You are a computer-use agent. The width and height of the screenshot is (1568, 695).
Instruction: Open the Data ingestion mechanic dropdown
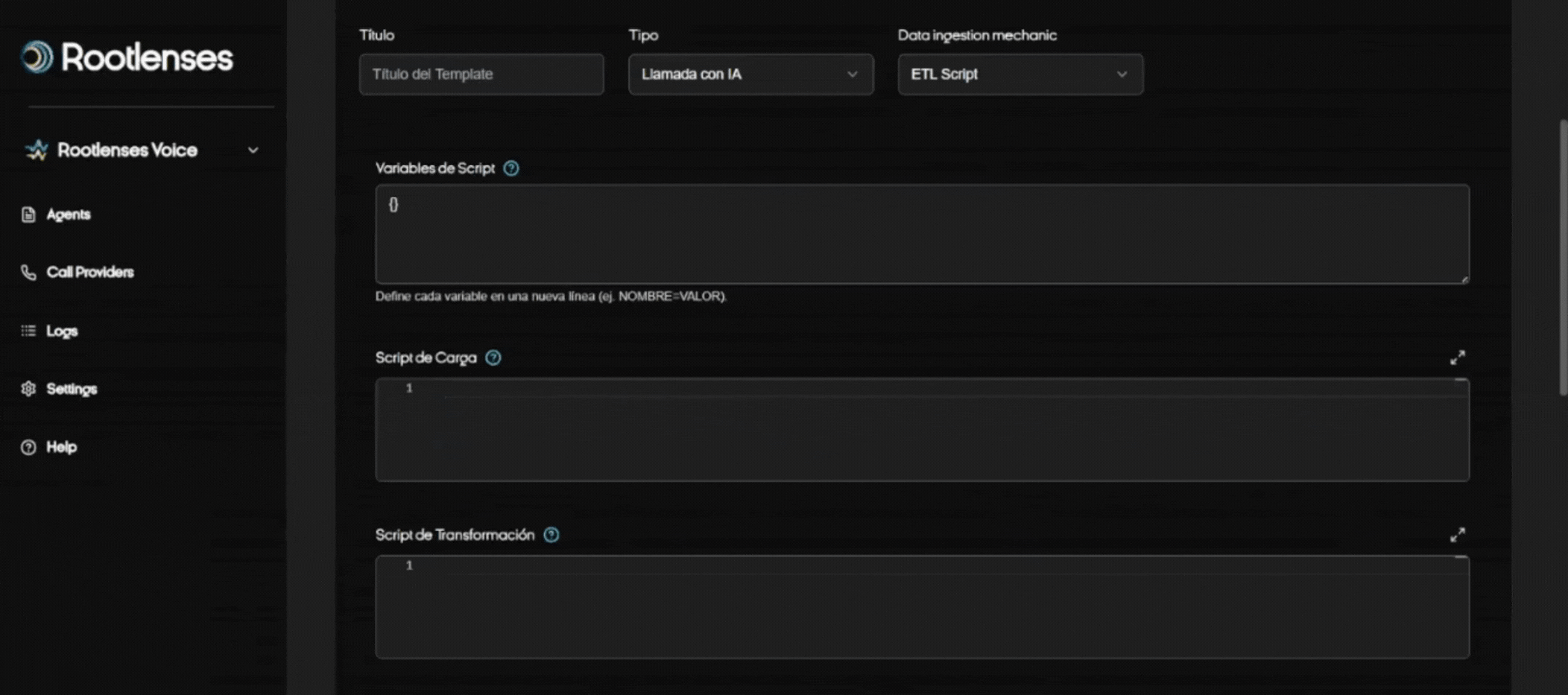(1019, 74)
